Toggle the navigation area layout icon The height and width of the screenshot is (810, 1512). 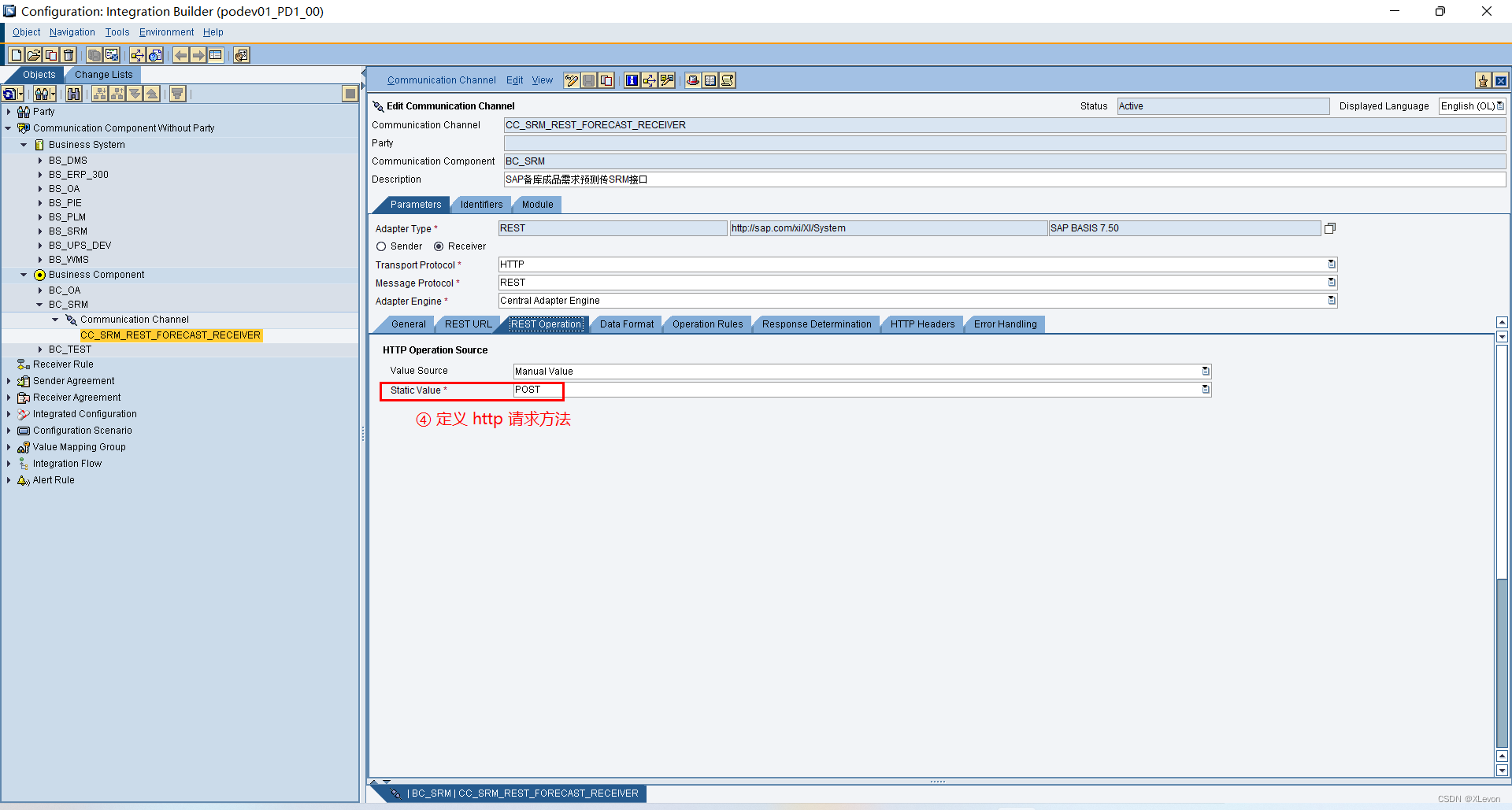(x=215, y=55)
